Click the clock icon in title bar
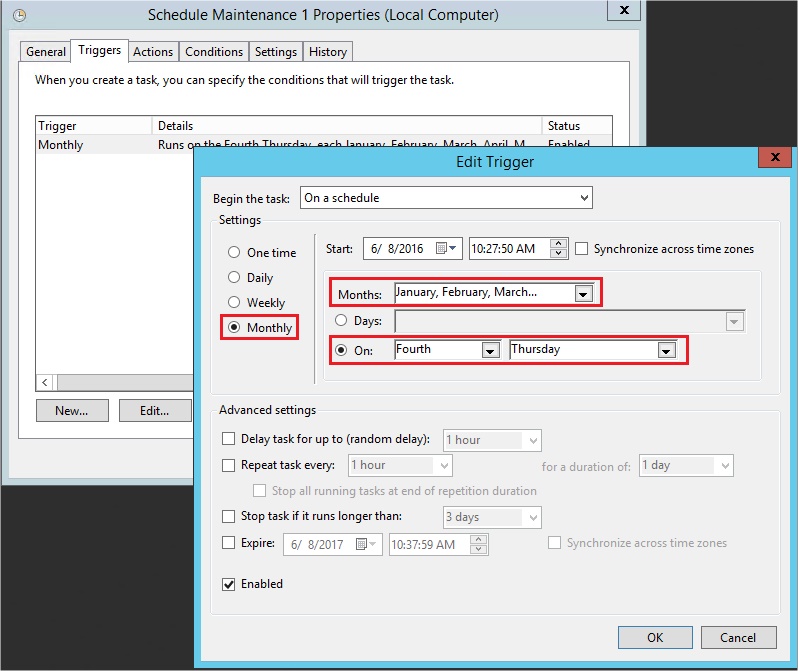Image resolution: width=798 pixels, height=671 pixels. 18,15
